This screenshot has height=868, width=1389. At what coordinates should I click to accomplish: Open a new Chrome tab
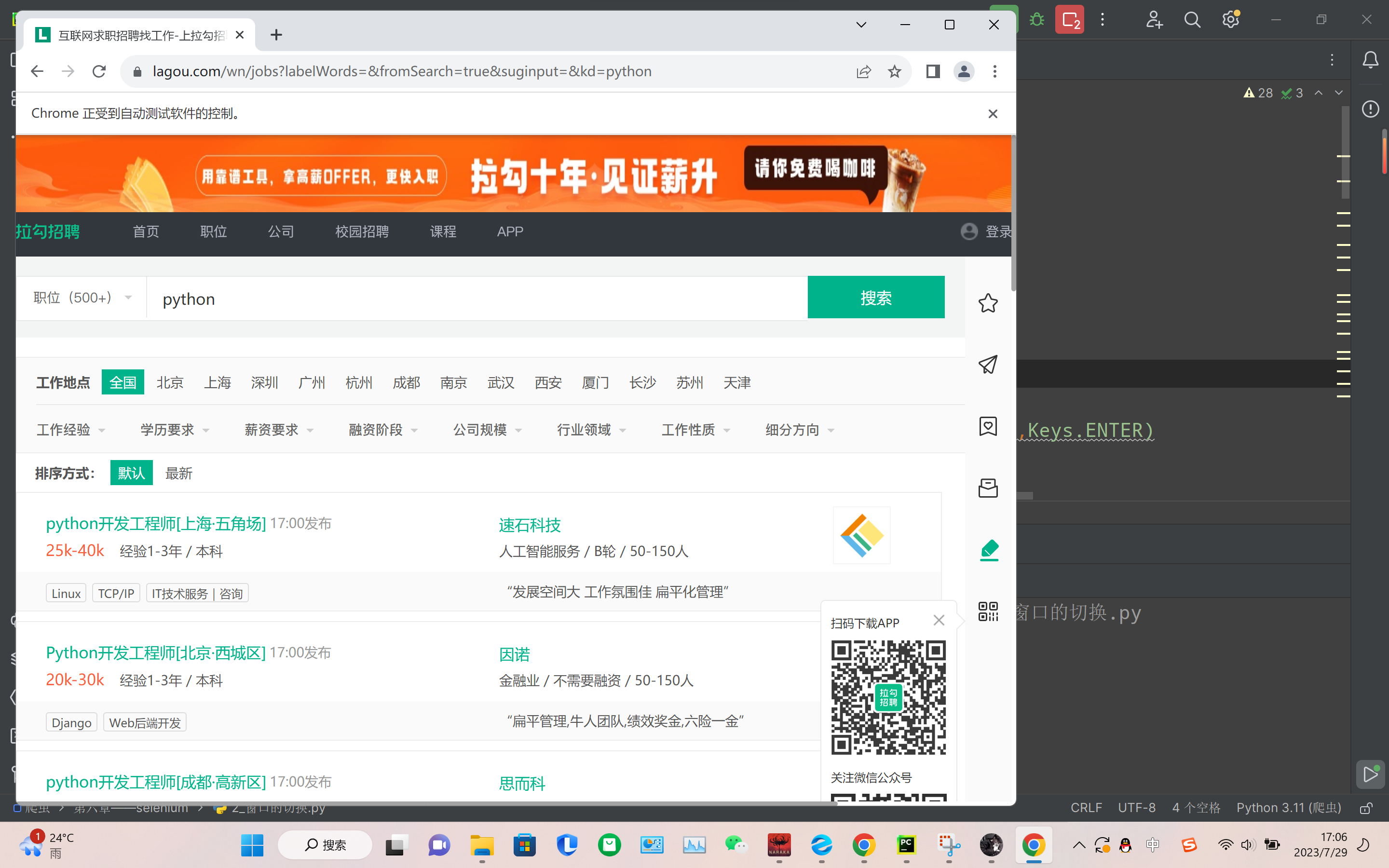pos(276,35)
